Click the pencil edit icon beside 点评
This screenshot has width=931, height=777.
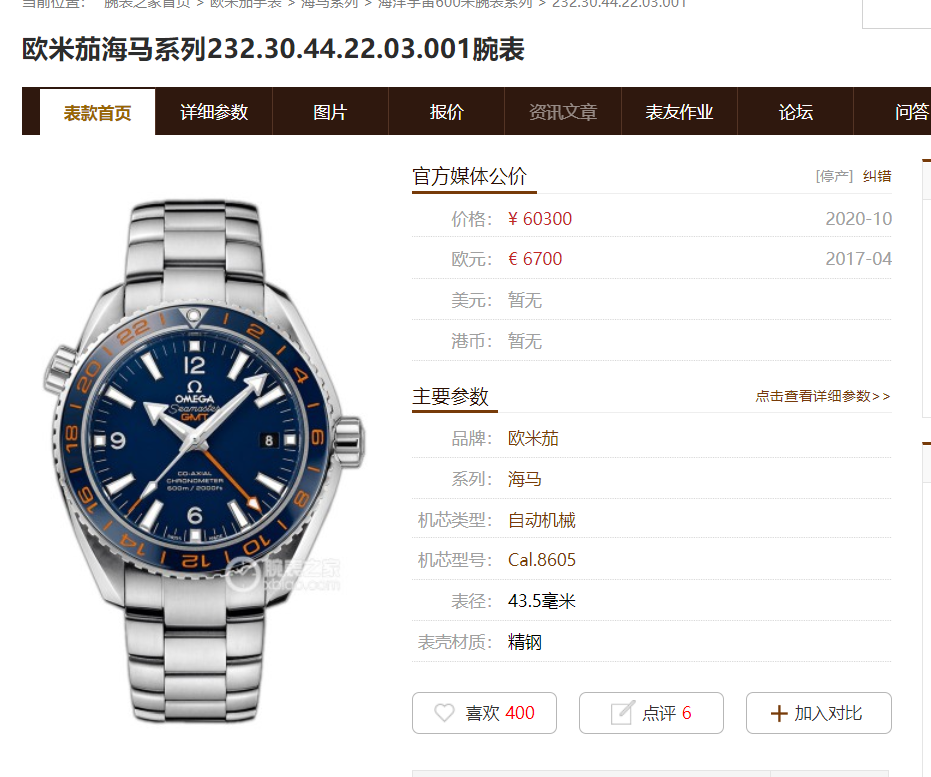point(622,713)
